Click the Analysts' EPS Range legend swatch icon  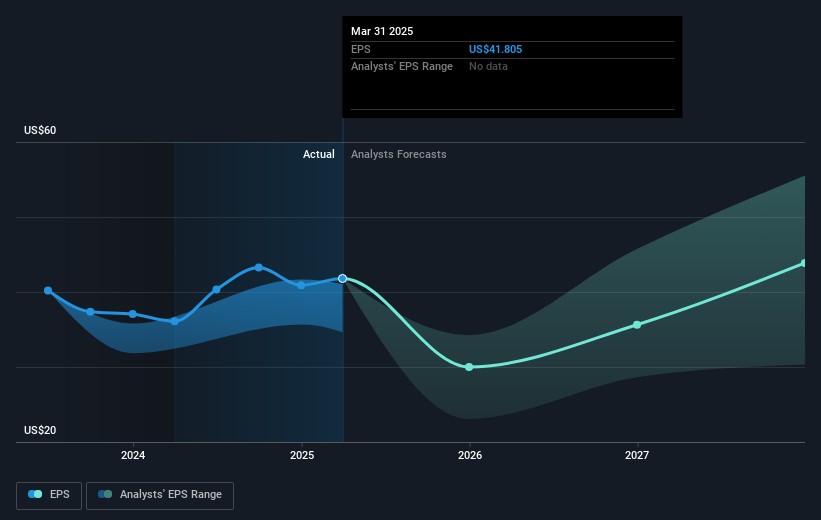[x=105, y=495]
